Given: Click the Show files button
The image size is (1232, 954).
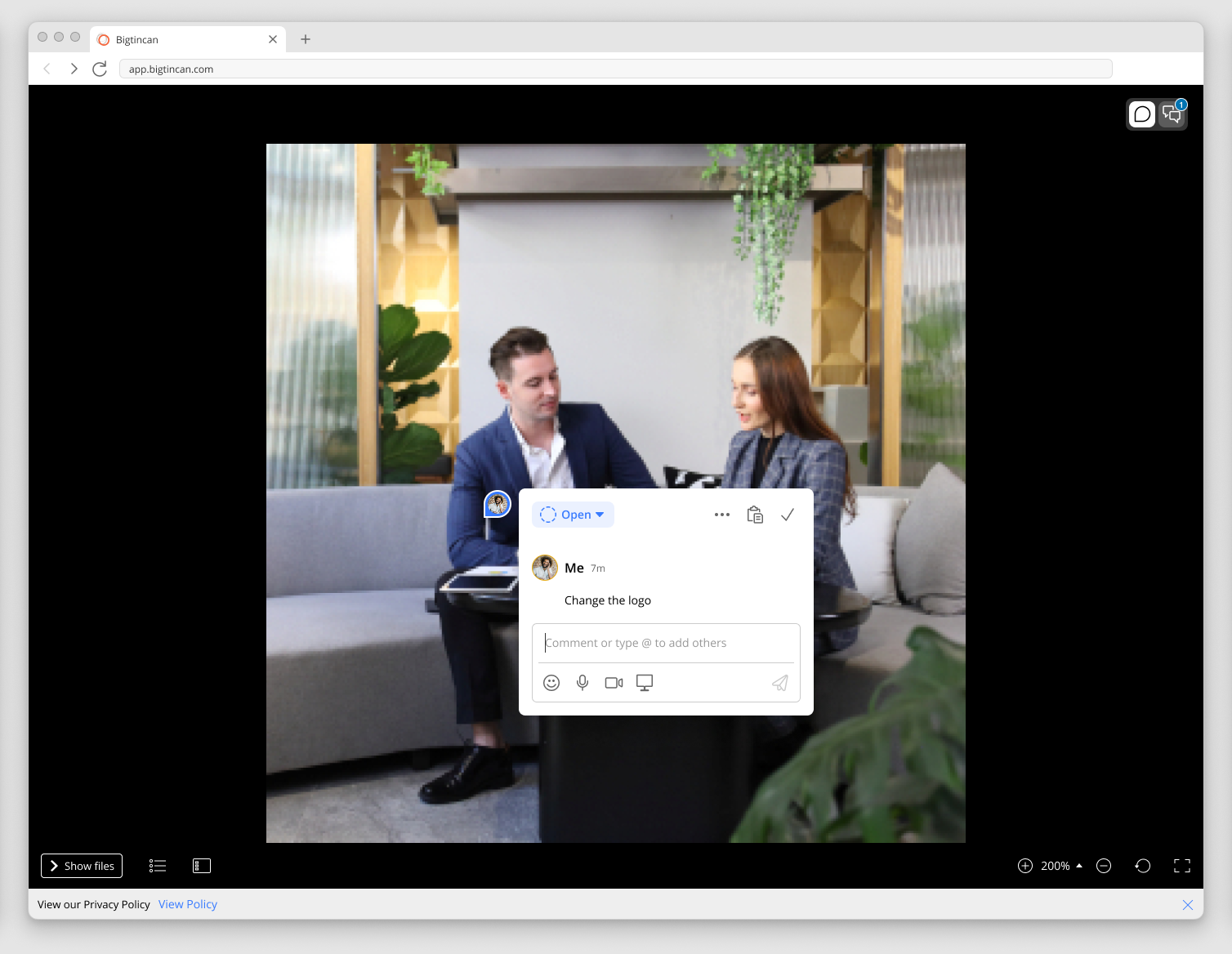Looking at the screenshot, I should click(82, 866).
